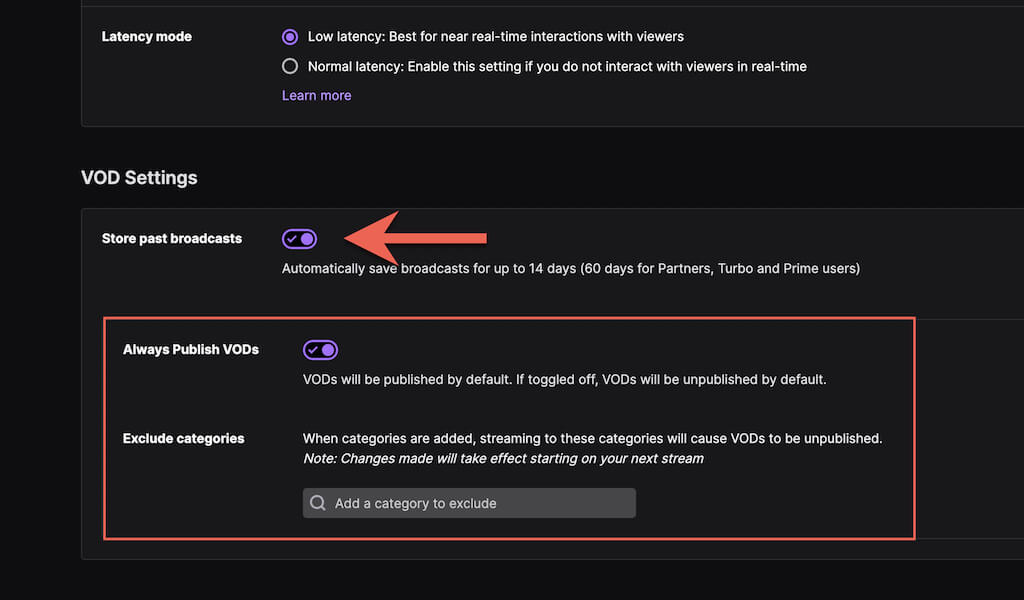Click the VOD Settings heading
This screenshot has height=600, width=1024.
(139, 178)
